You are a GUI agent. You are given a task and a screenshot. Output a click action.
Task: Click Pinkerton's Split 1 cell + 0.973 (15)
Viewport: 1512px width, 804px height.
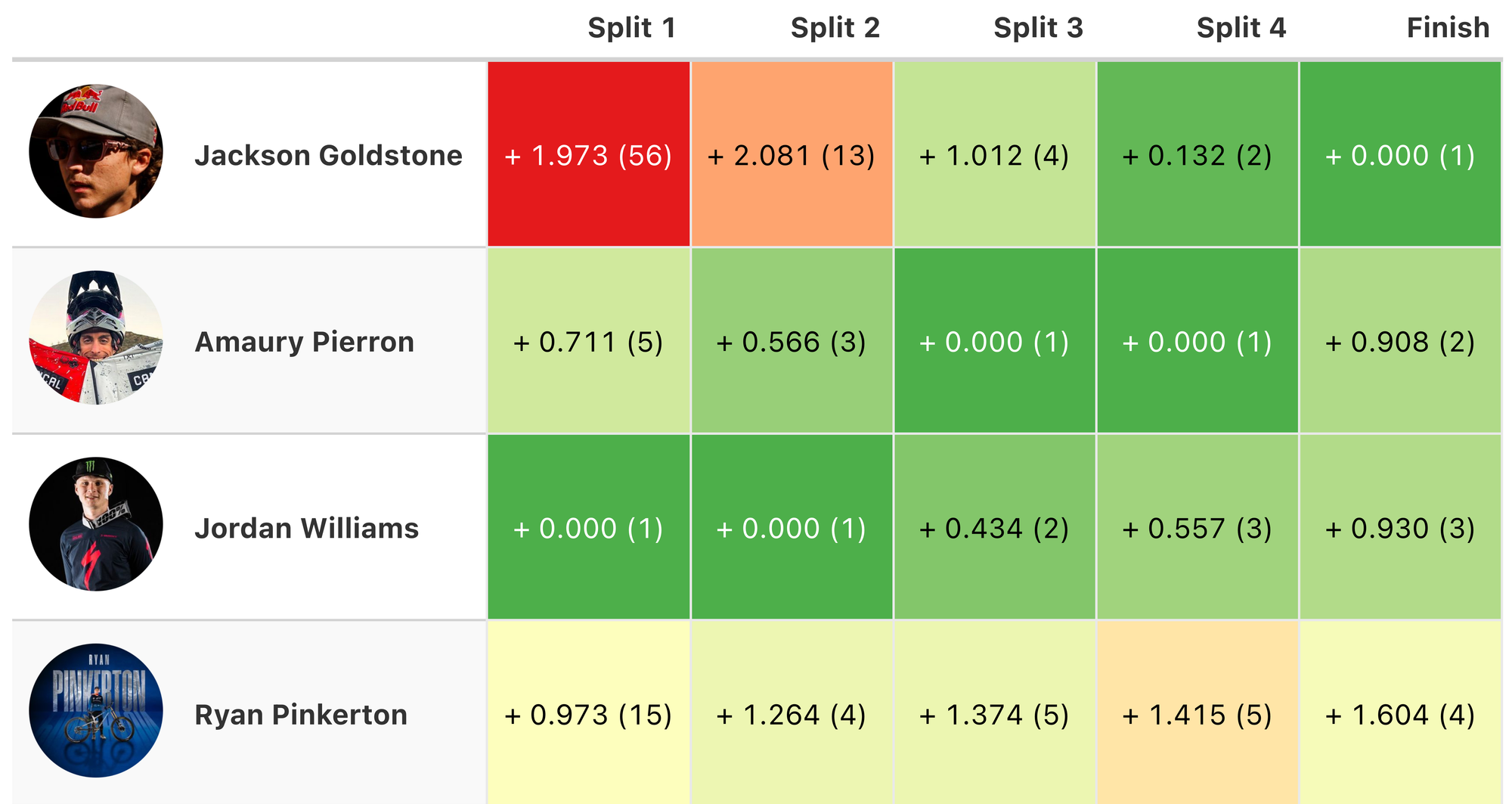[x=588, y=715]
